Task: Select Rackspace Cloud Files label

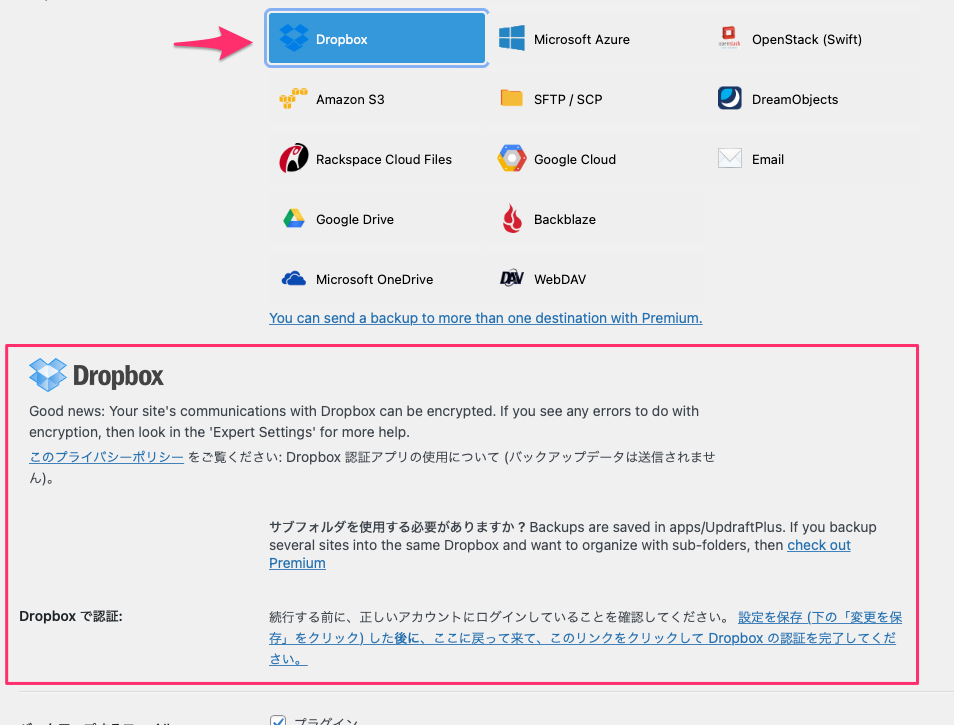Action: click(384, 159)
